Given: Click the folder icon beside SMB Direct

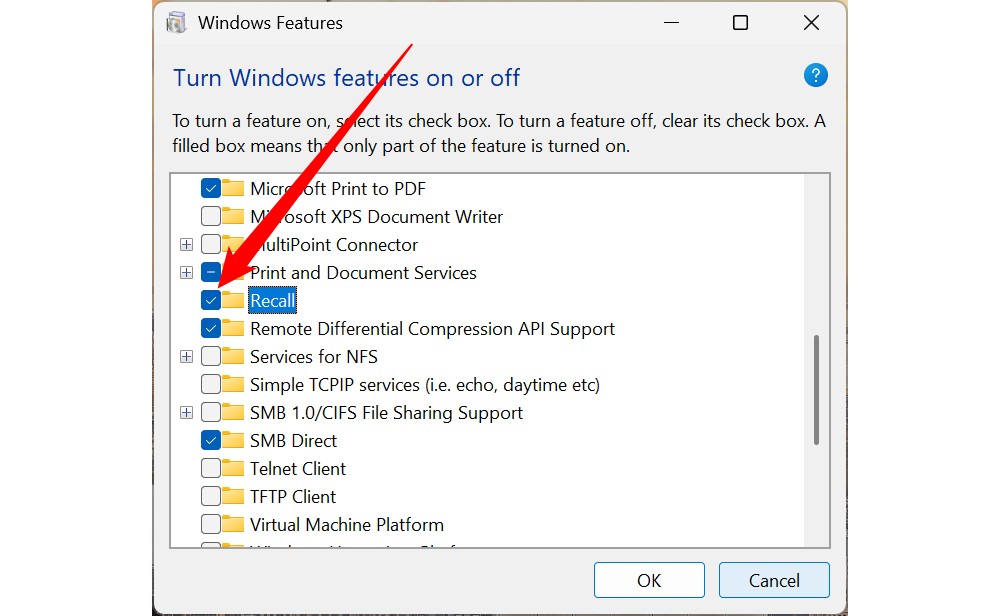Looking at the screenshot, I should (233, 440).
